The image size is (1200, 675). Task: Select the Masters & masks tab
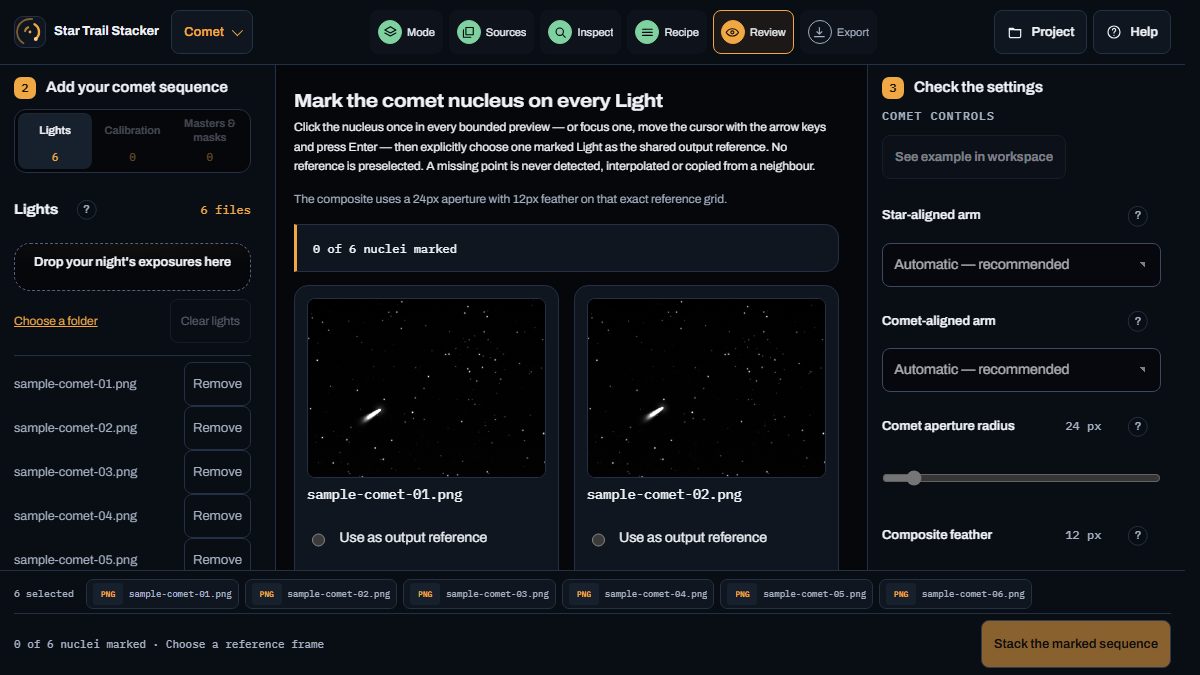[210, 141]
